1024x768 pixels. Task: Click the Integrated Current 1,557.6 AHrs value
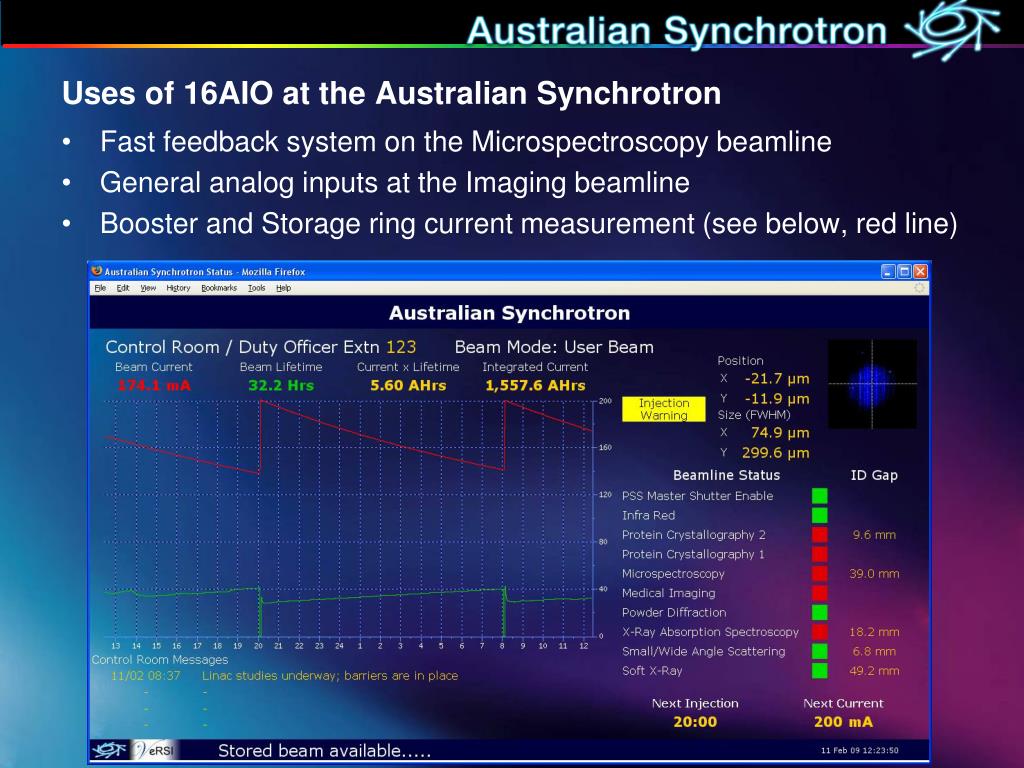(536, 385)
